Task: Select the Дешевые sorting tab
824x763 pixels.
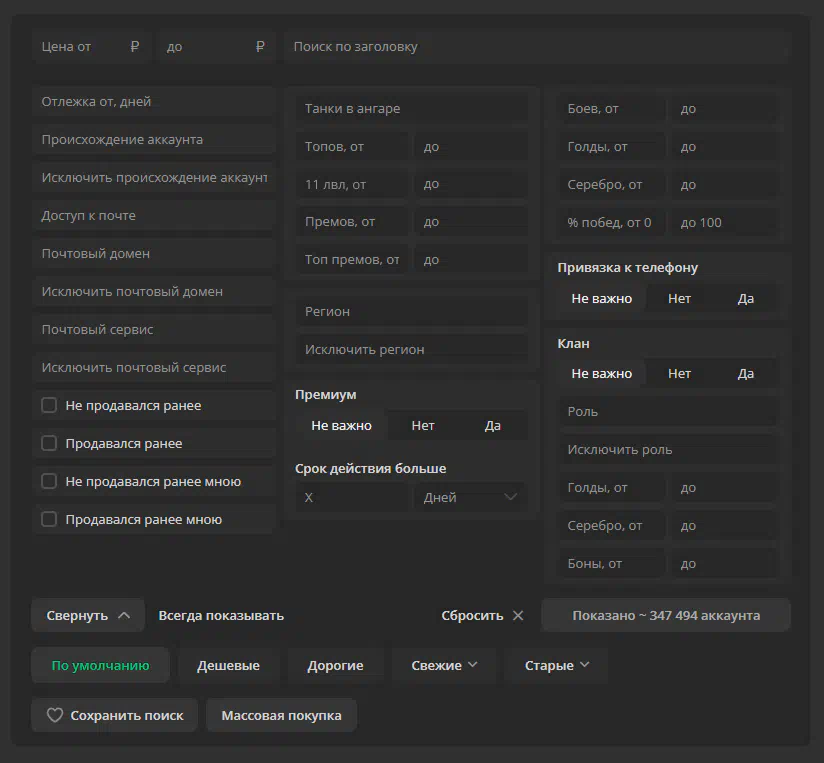Action: pyautogui.click(x=228, y=665)
